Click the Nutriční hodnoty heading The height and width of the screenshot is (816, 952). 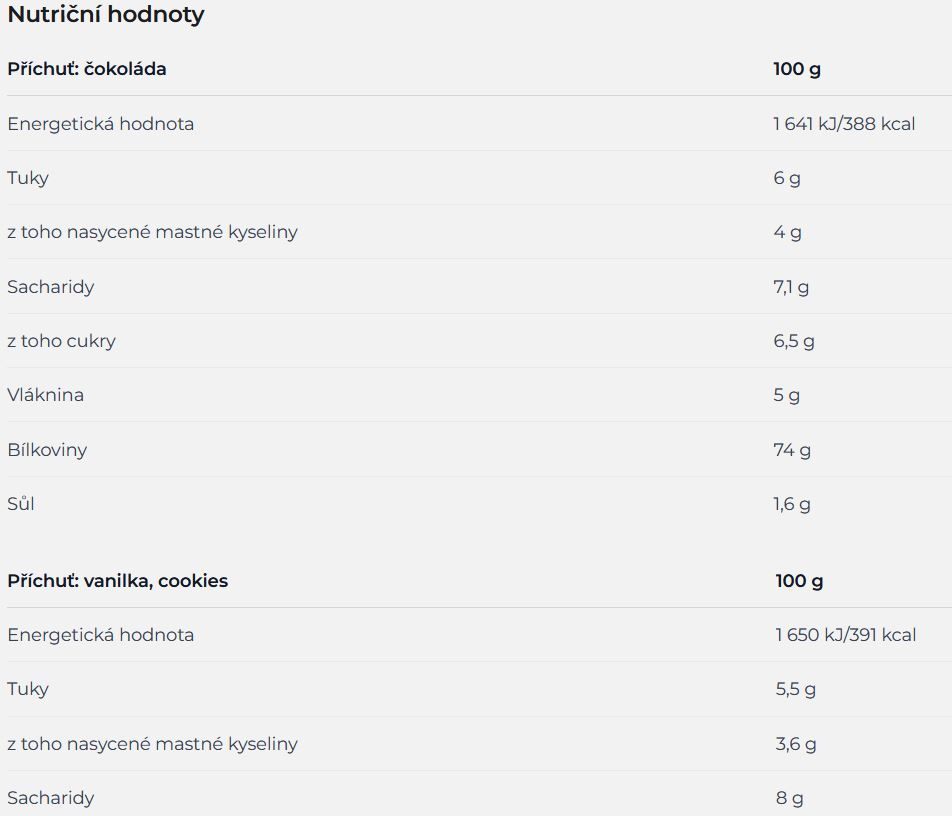106,15
